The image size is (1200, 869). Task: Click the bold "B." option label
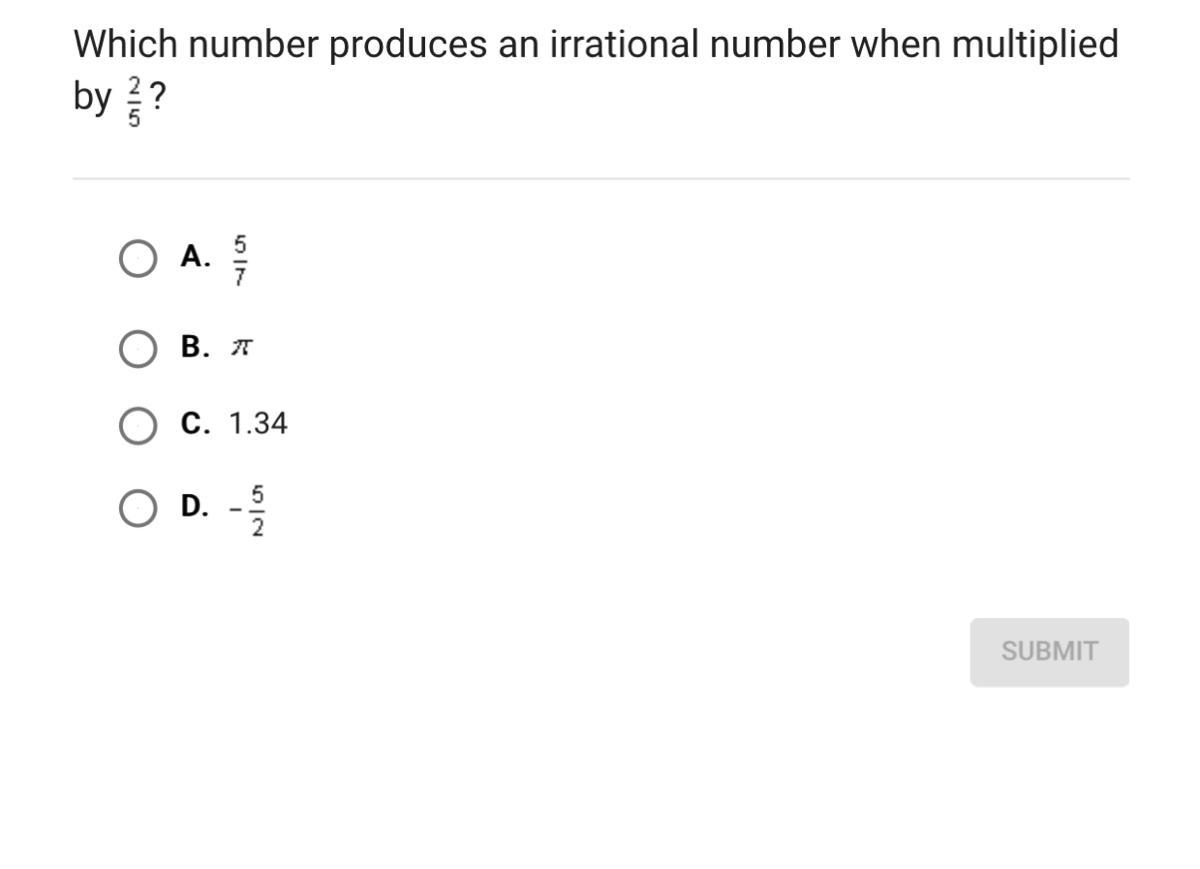195,348
